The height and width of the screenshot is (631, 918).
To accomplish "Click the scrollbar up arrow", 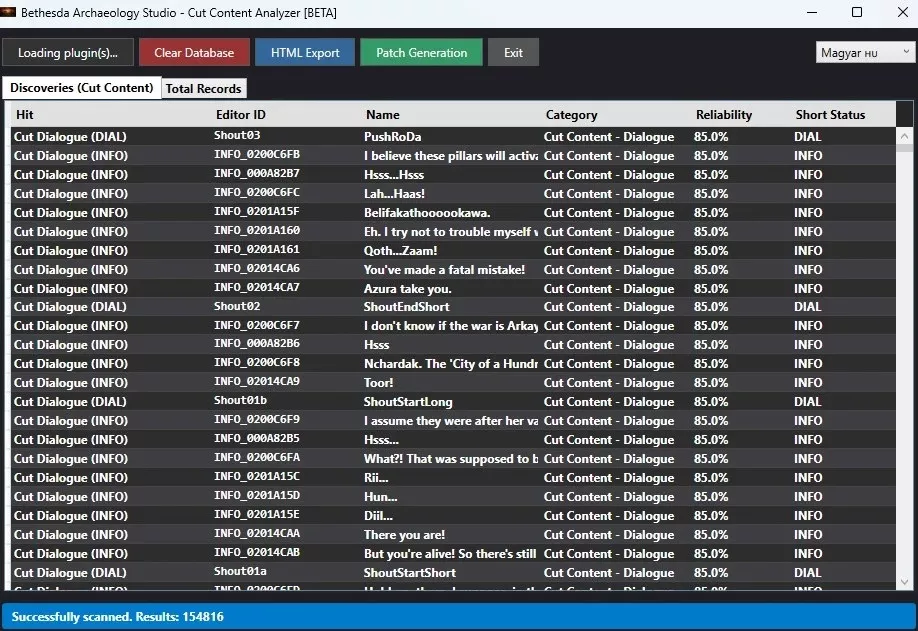I will point(905,136).
